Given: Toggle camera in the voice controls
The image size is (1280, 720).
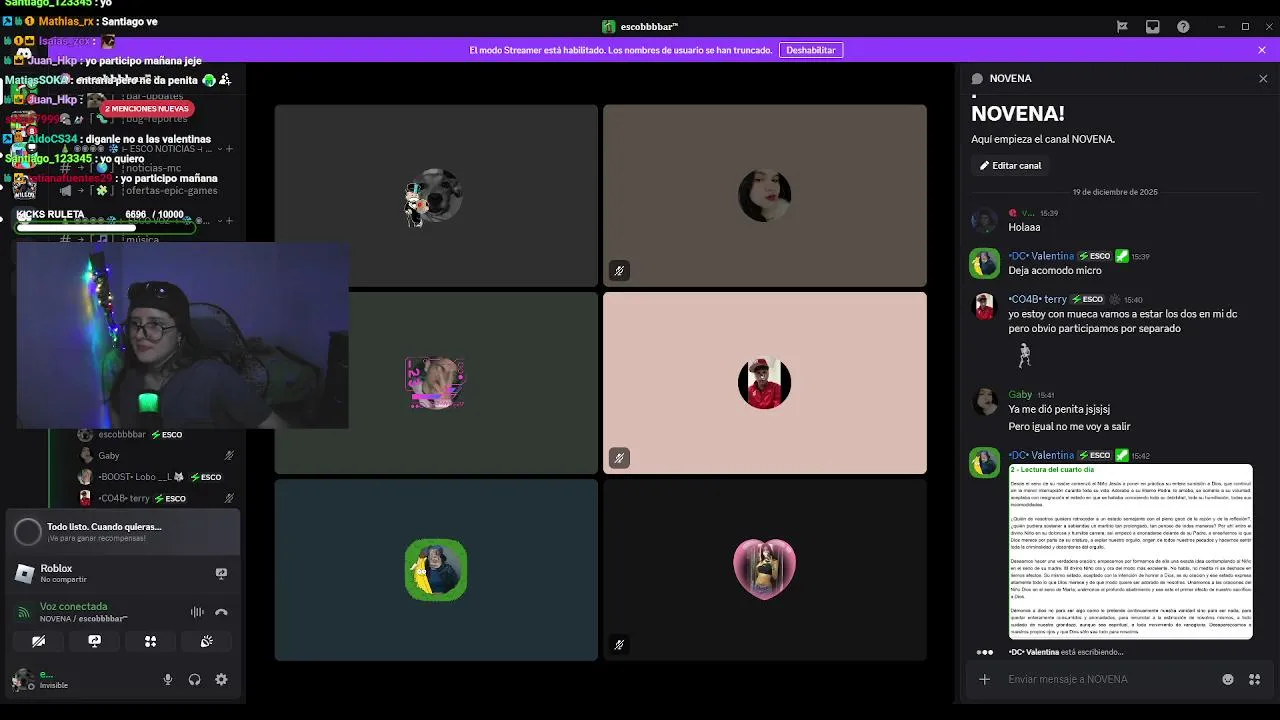Looking at the screenshot, I should pyautogui.click(x=39, y=641).
